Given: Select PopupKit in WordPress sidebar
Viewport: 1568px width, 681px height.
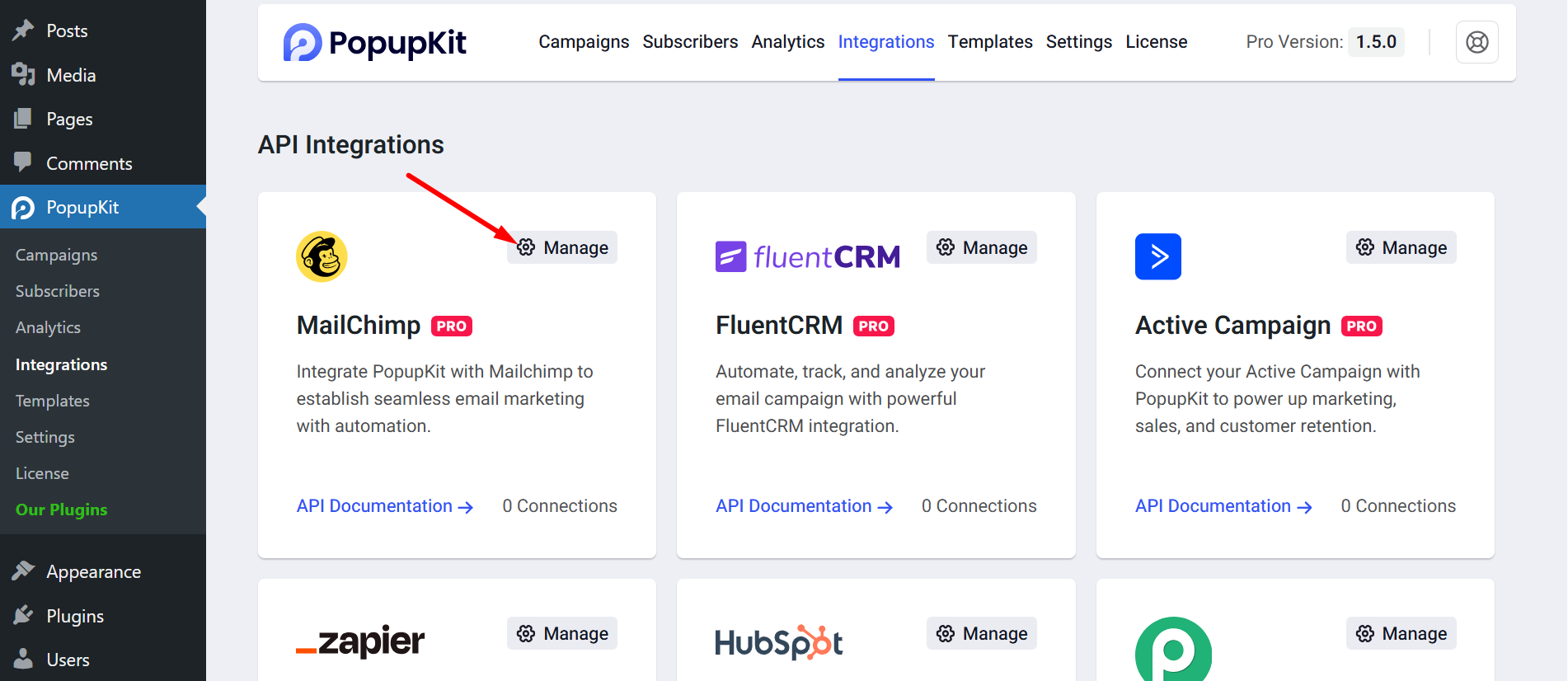Looking at the screenshot, I should click(x=103, y=207).
